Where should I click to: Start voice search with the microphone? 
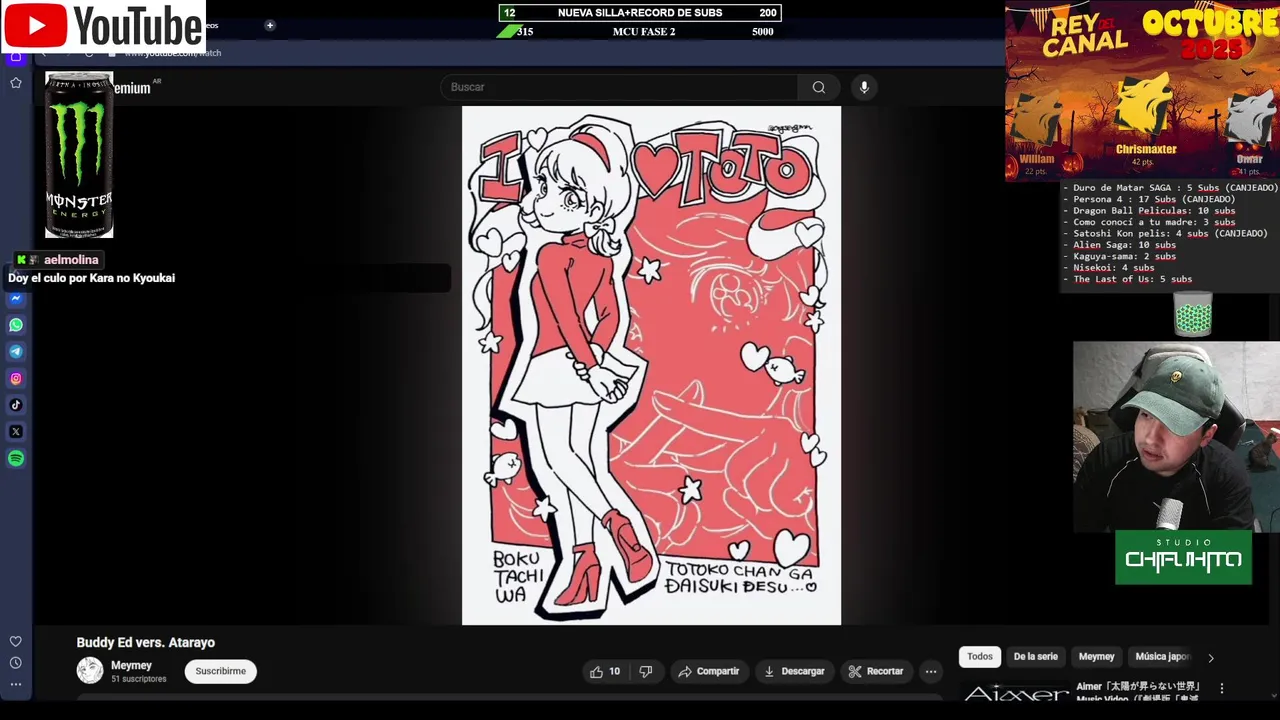pyautogui.click(x=864, y=87)
